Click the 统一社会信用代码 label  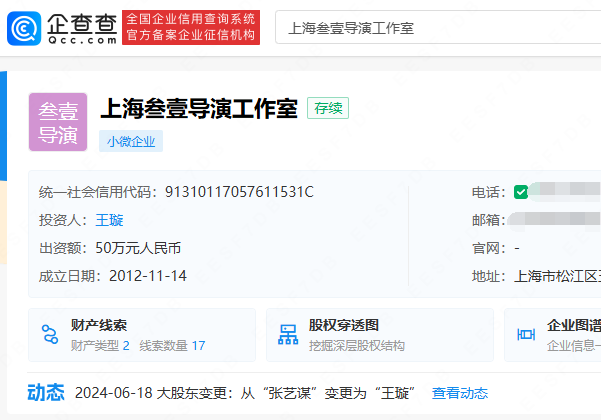[x=98, y=192]
